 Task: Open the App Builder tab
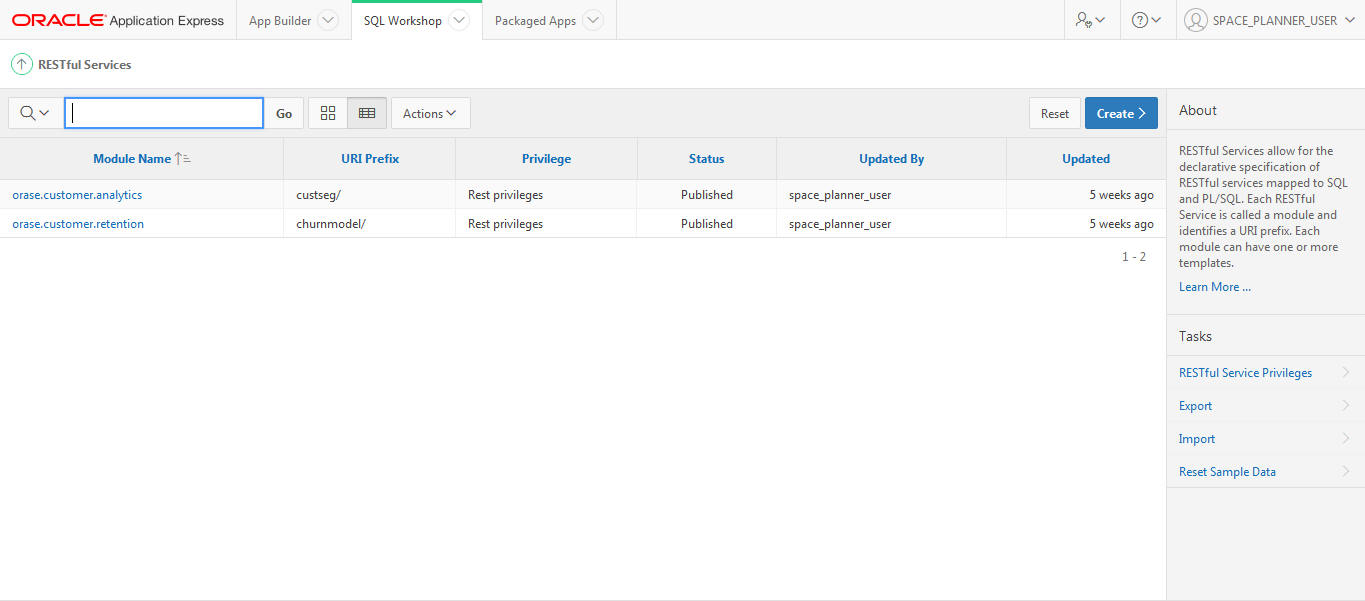[x=280, y=20]
